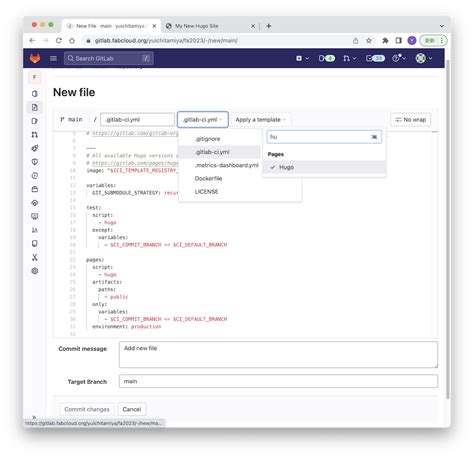Edit the file name field .gitlab-ci.yml
The height and width of the screenshot is (458, 474).
[x=137, y=120]
